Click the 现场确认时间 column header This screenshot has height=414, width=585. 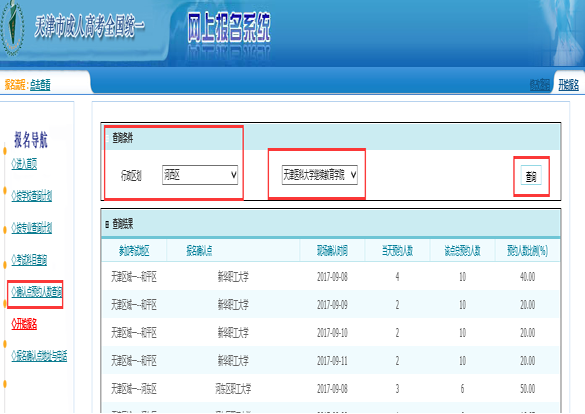click(332, 251)
